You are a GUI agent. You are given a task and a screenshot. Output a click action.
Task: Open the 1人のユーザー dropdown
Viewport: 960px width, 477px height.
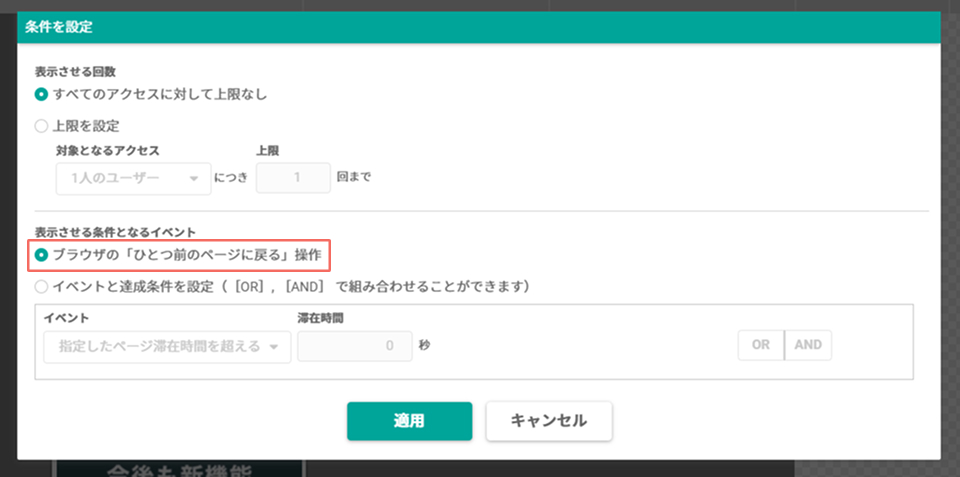[x=133, y=178]
